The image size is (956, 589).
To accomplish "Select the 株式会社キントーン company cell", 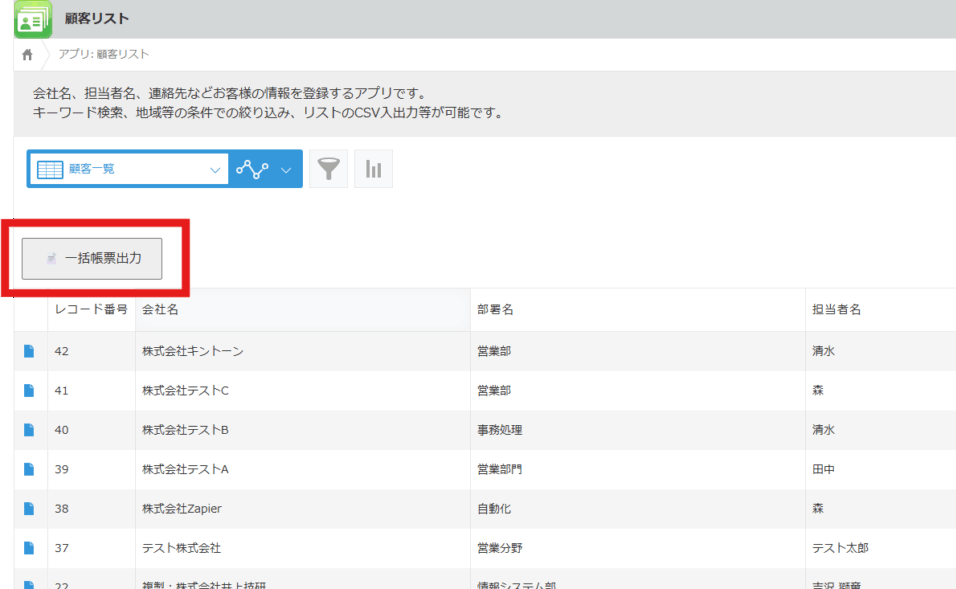I will [193, 351].
